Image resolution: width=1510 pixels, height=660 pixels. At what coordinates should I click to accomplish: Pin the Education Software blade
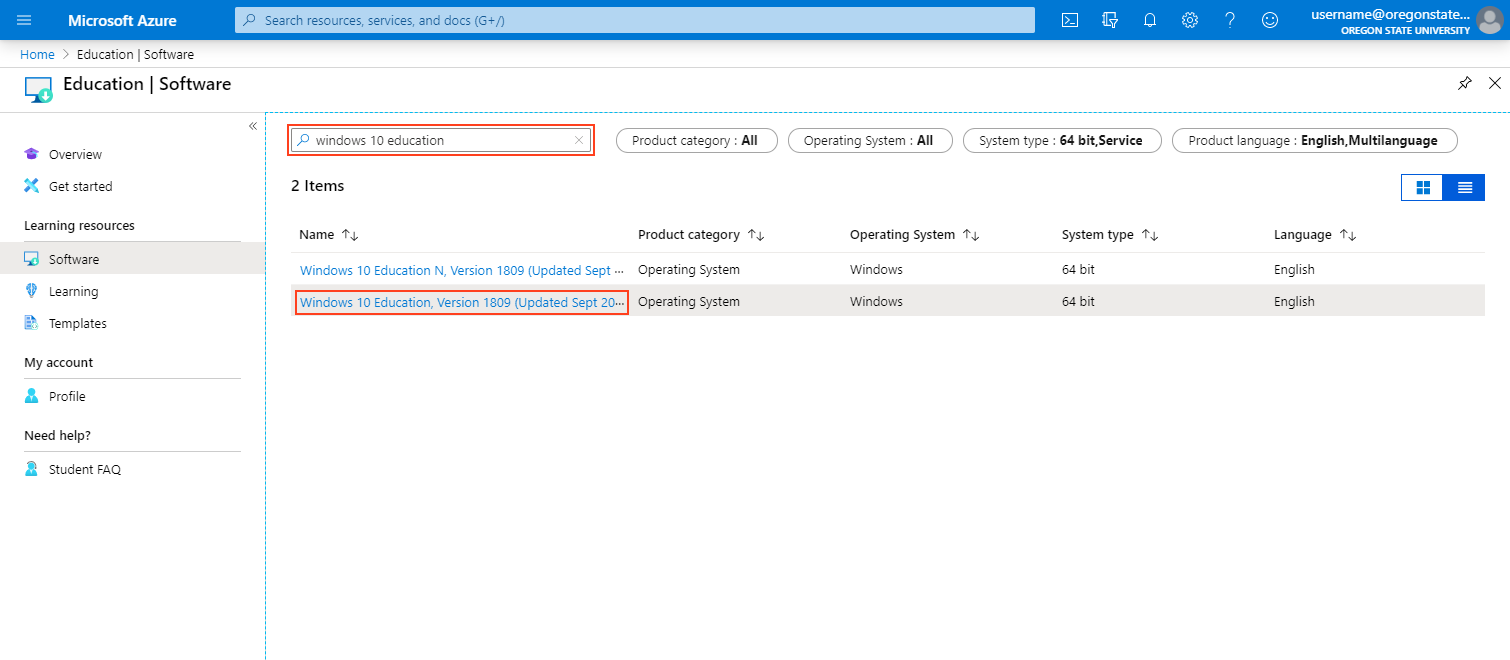1464,83
